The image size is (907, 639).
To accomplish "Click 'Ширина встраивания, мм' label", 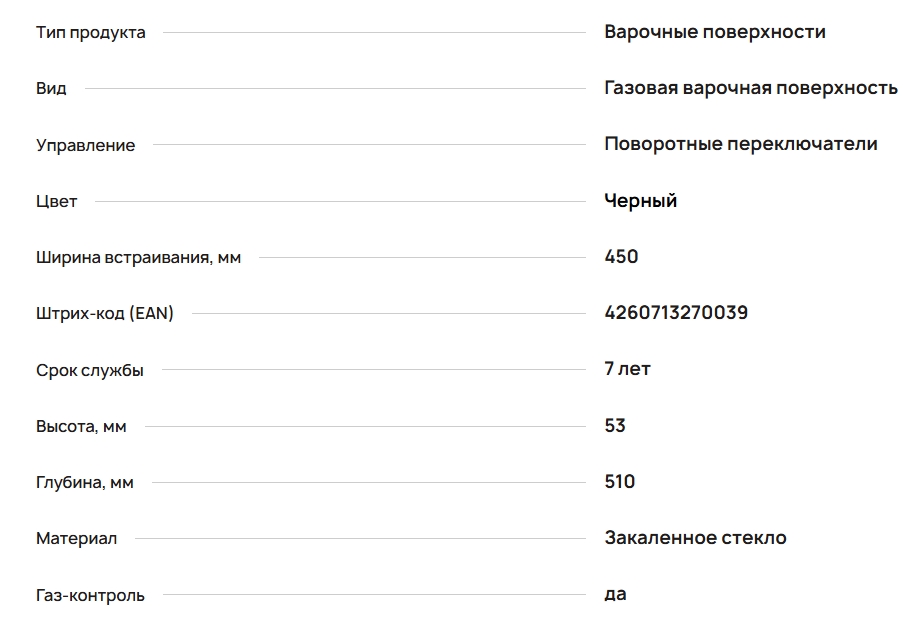I will click(x=139, y=258).
